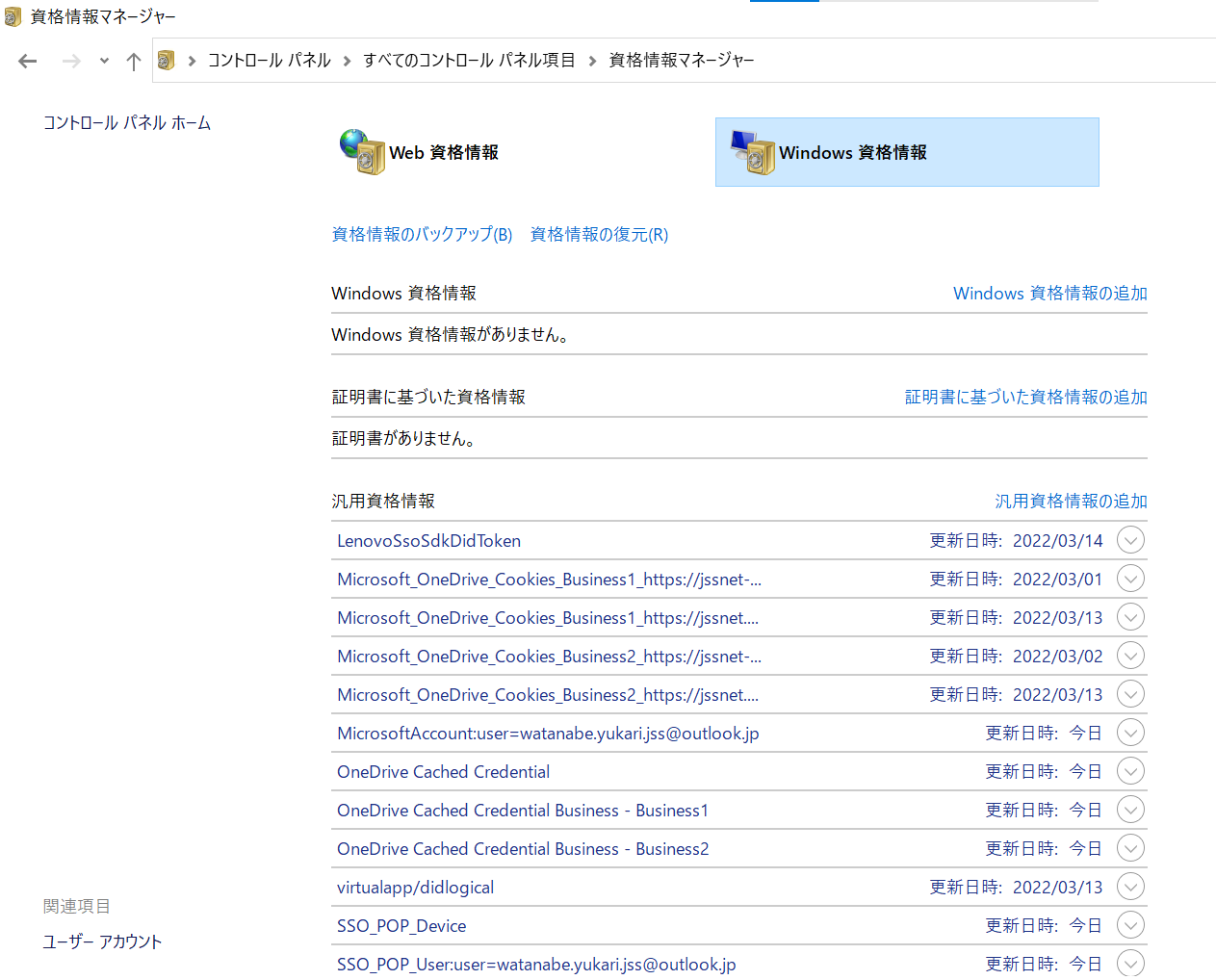Select Business1_https://jssnet-... entry name
Viewport: 1216px width, 980px height.
pyautogui.click(x=549, y=580)
